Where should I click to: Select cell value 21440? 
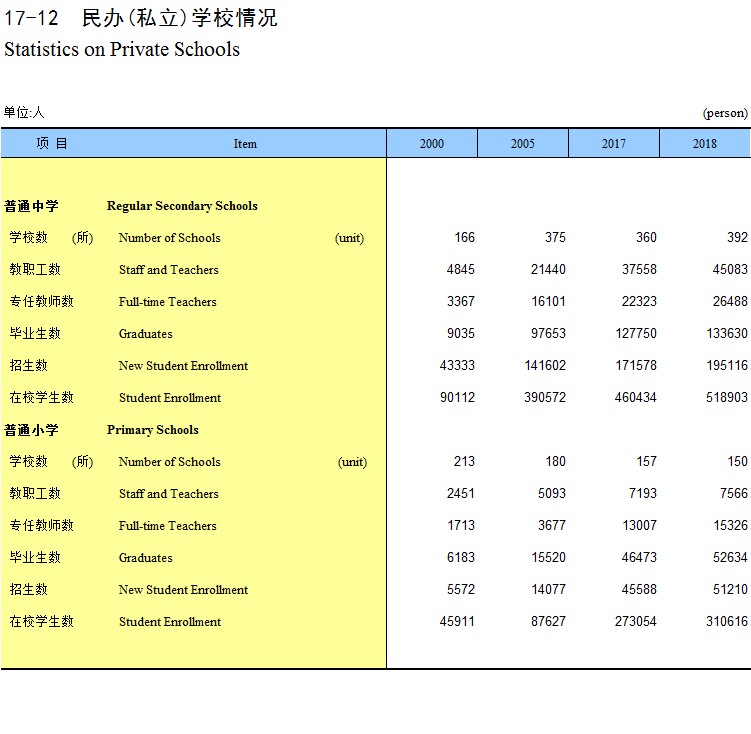click(548, 269)
